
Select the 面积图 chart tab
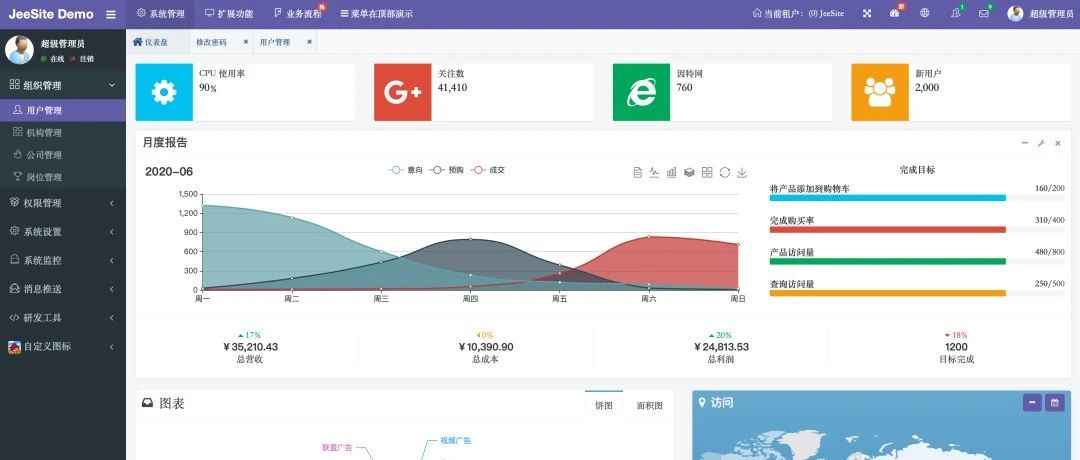coord(649,405)
